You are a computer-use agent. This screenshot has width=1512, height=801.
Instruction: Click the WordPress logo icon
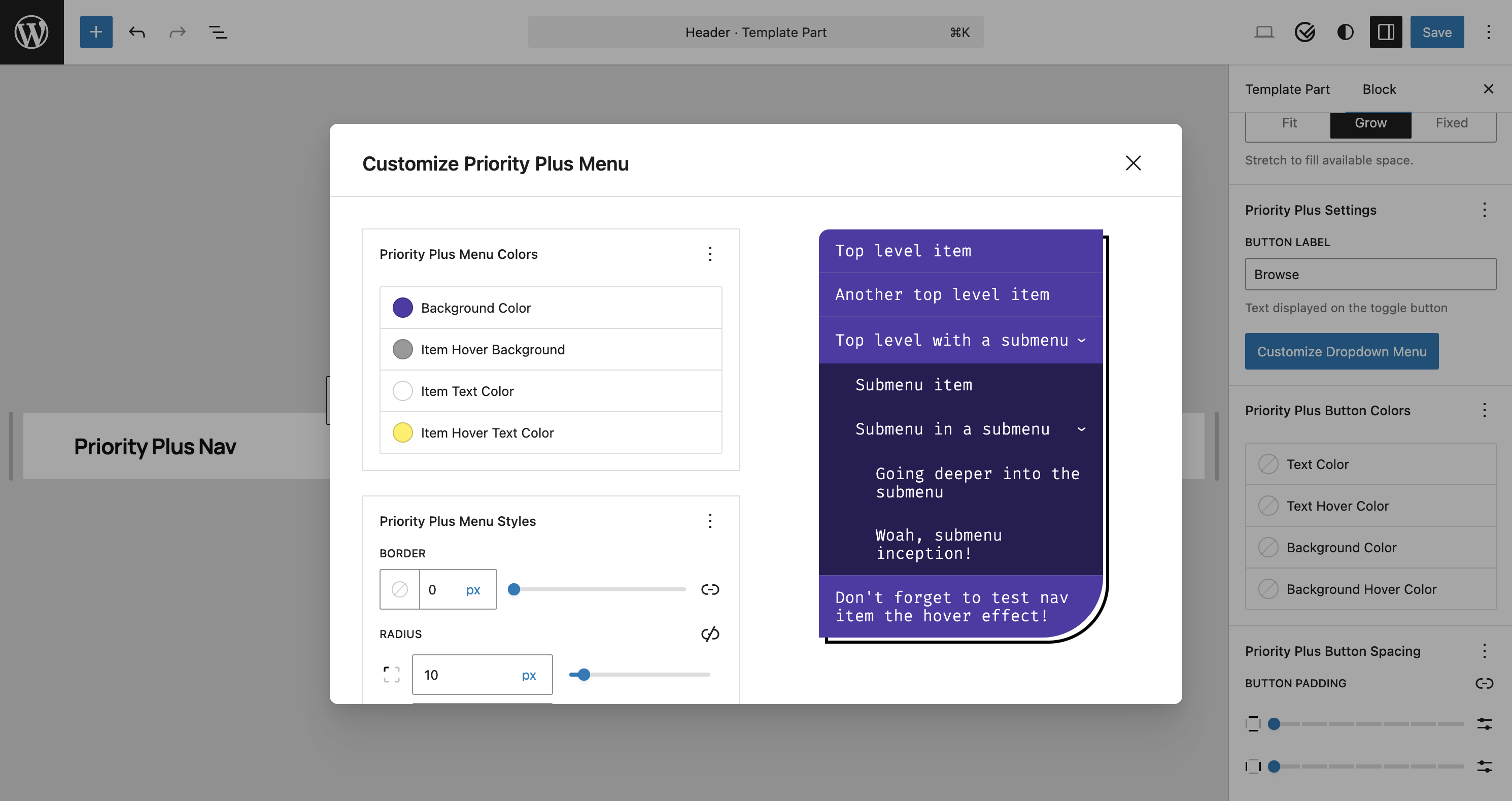coord(31,31)
